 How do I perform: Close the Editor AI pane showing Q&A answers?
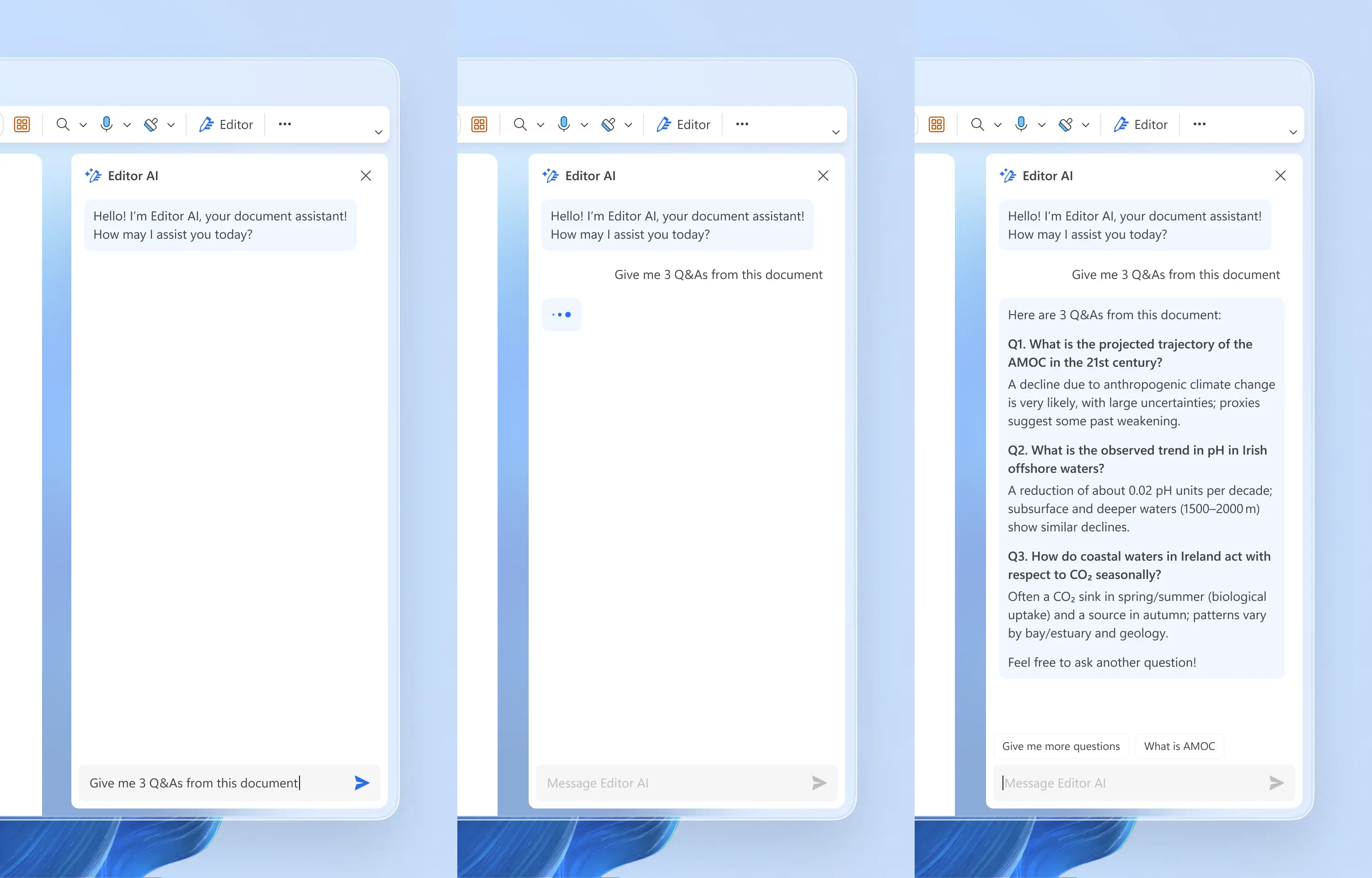(x=1280, y=176)
